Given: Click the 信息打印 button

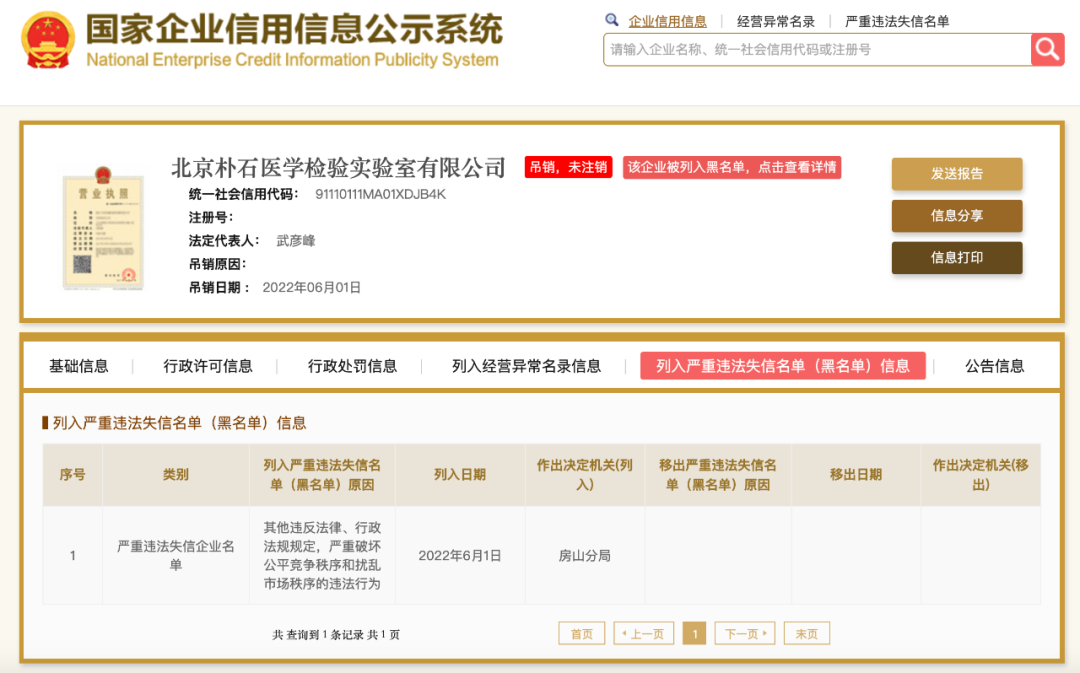Looking at the screenshot, I should click(x=957, y=258).
